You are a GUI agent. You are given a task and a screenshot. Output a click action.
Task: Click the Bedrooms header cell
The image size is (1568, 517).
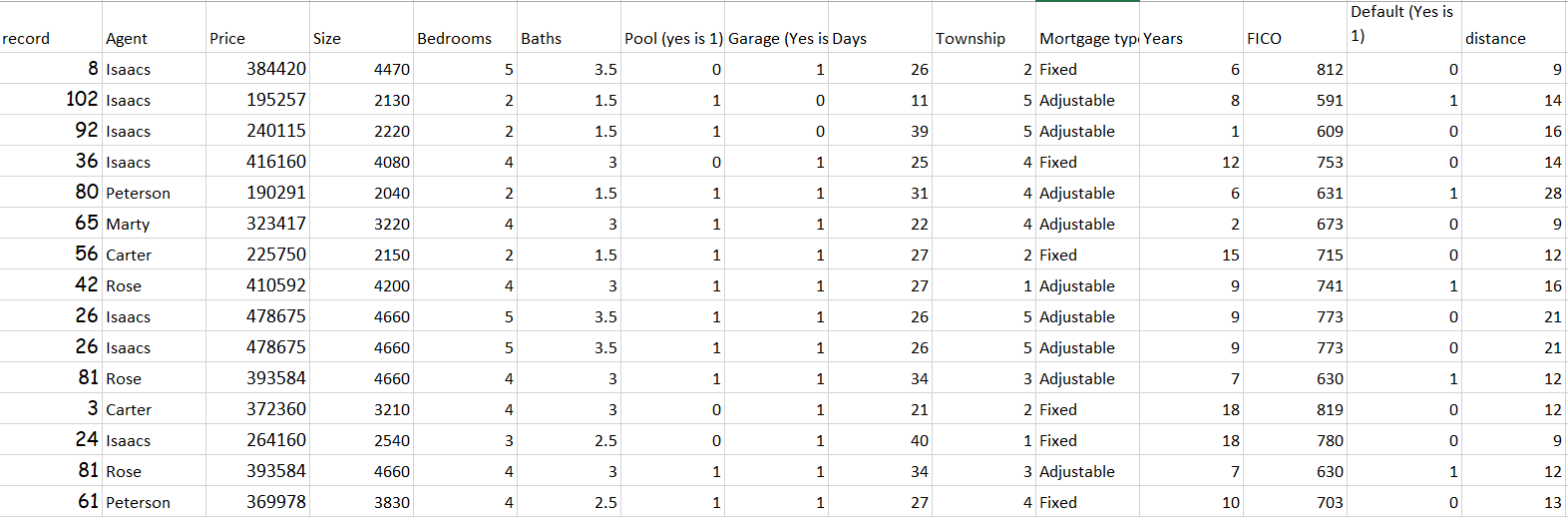[465, 27]
